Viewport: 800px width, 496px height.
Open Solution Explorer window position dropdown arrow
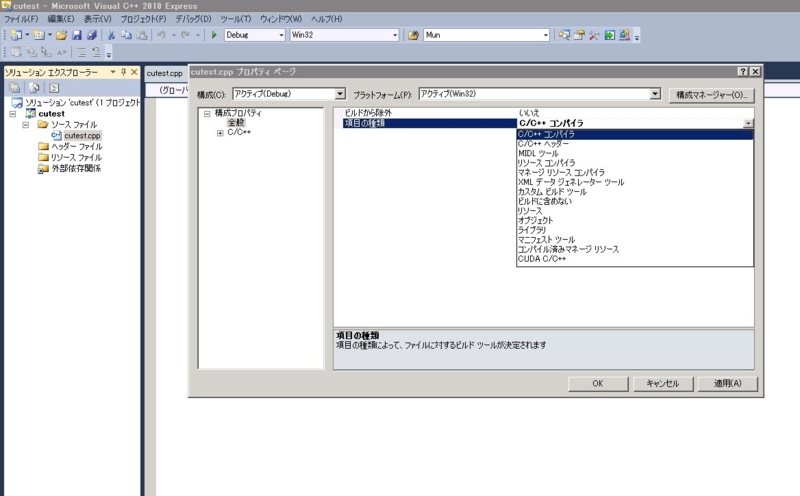[113, 72]
